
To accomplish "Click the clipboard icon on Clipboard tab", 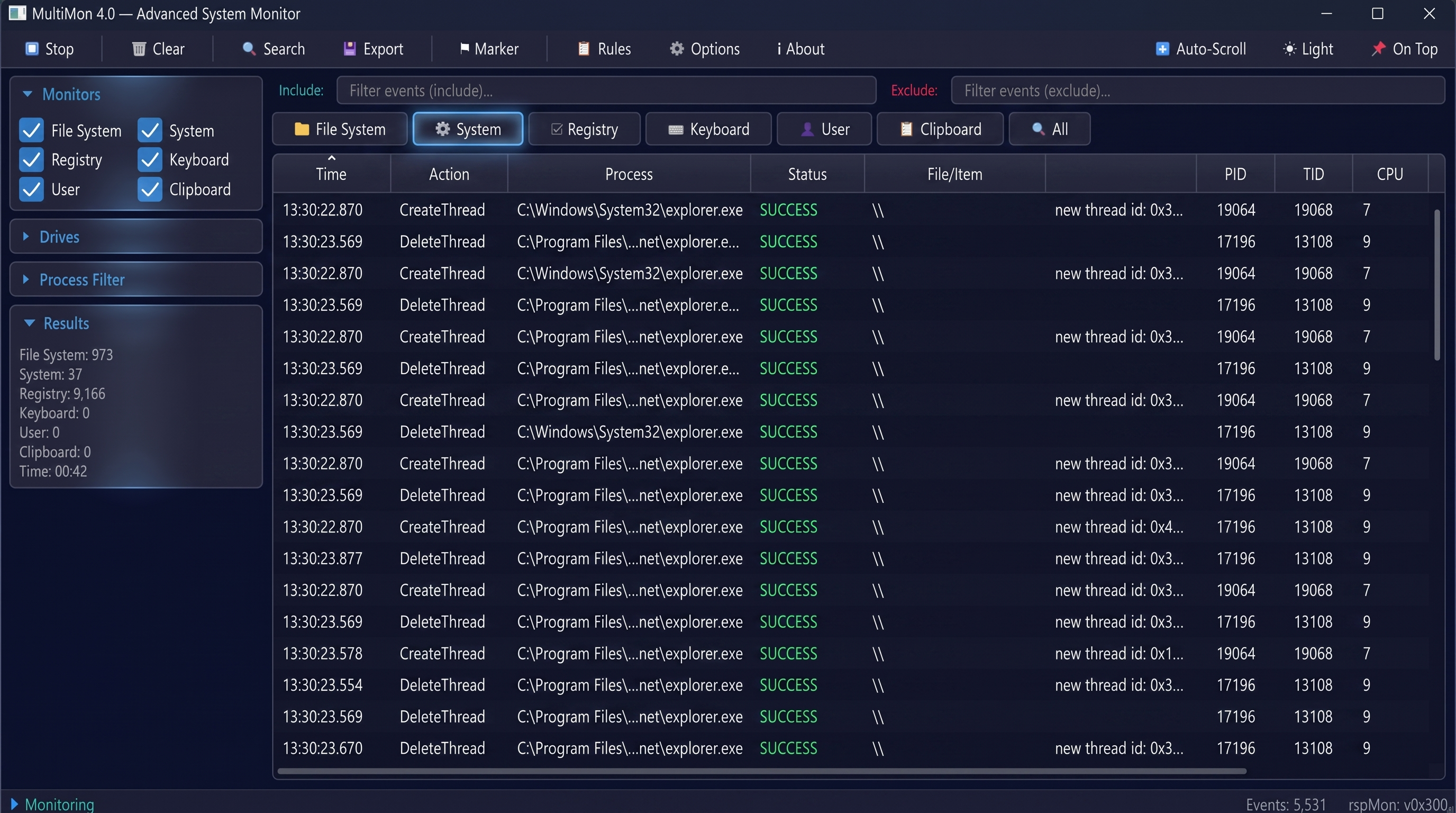I will (x=906, y=130).
